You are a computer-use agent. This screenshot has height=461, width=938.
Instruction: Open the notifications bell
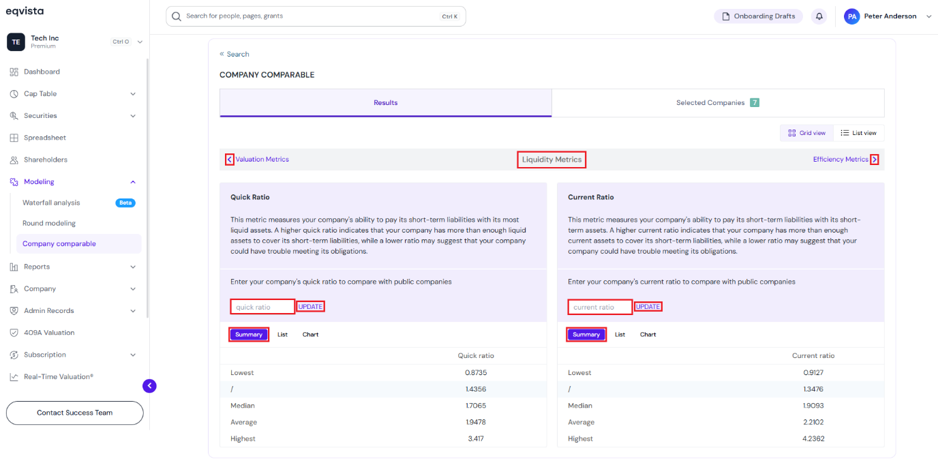(819, 16)
